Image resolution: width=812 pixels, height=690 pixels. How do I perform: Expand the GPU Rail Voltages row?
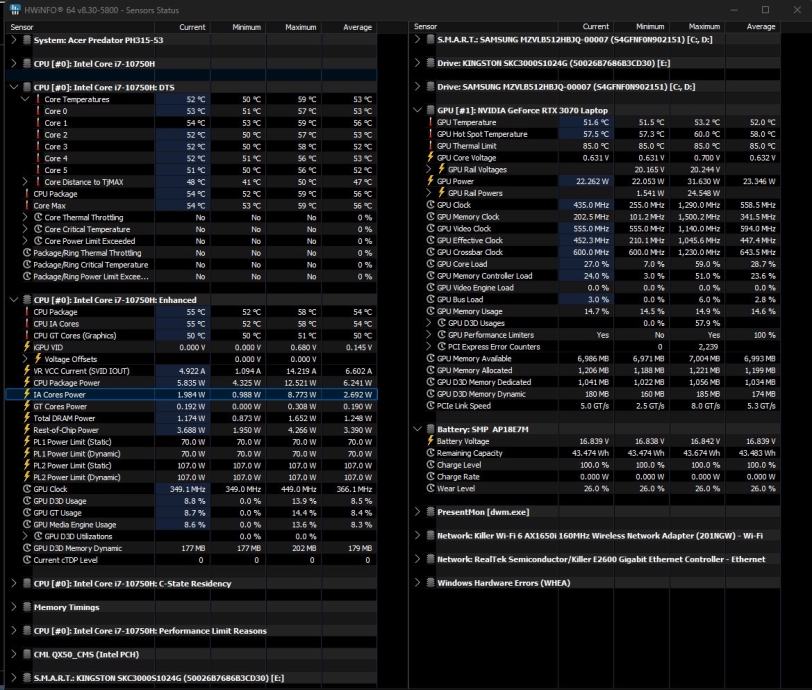[x=429, y=169]
